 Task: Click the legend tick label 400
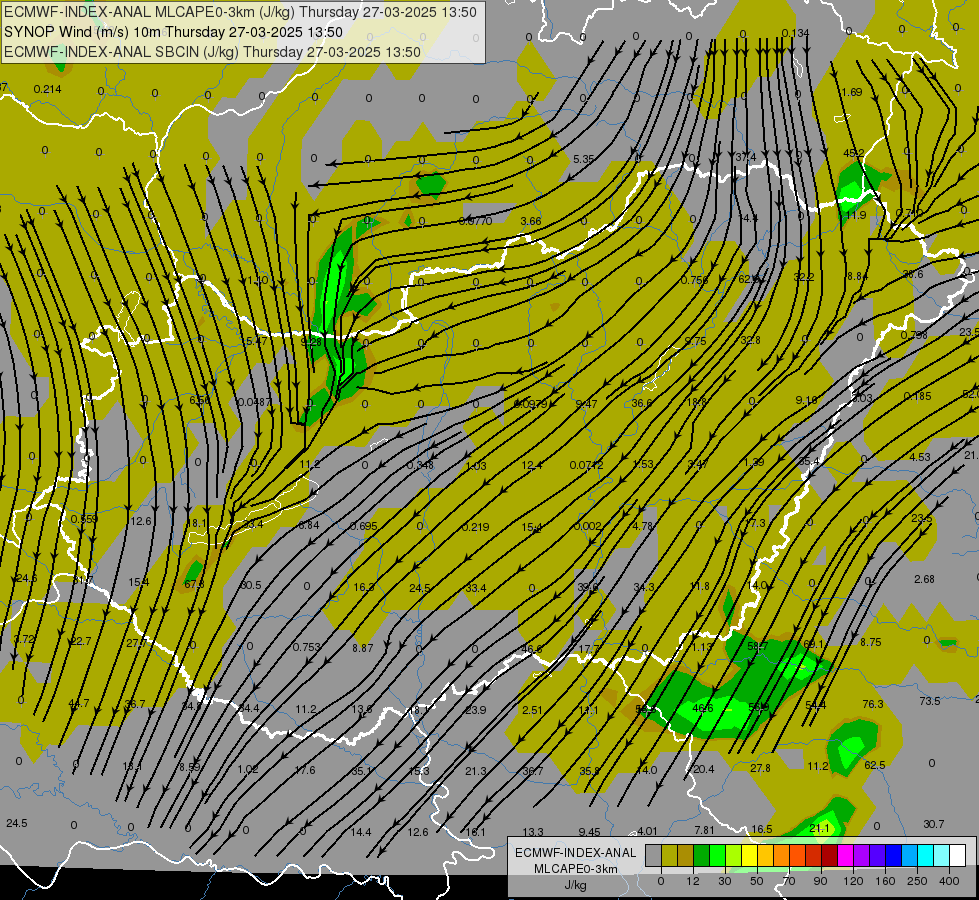949,881
